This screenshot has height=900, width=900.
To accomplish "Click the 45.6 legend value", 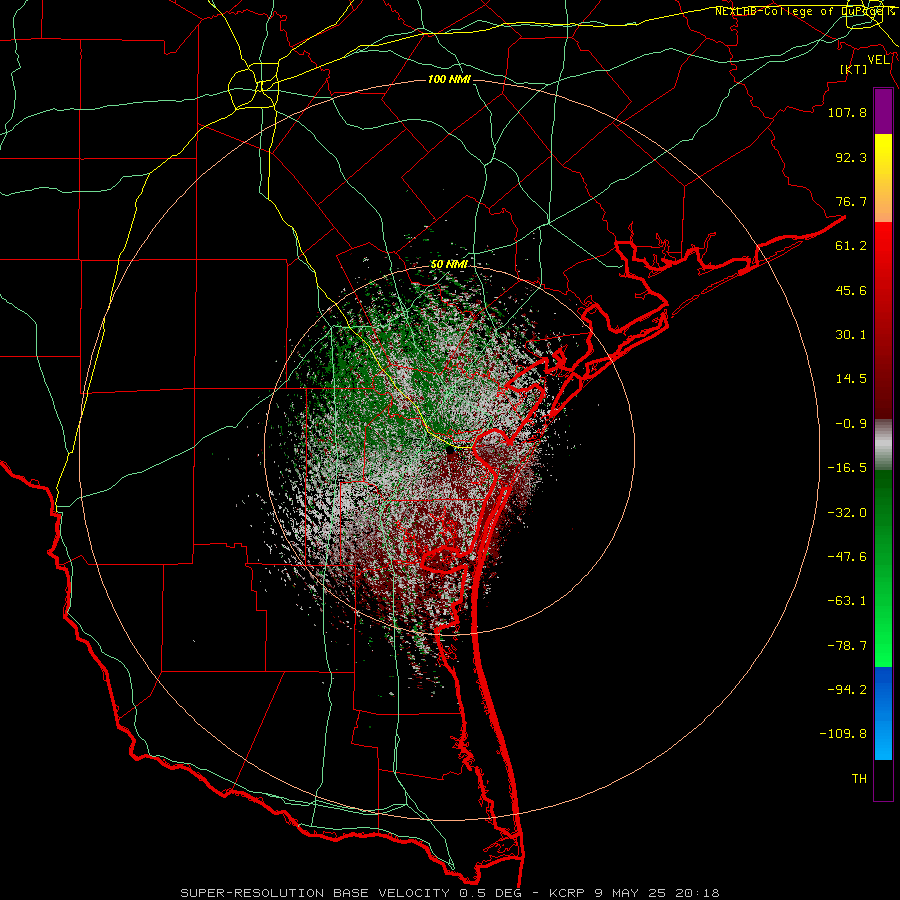I will coord(851,290).
